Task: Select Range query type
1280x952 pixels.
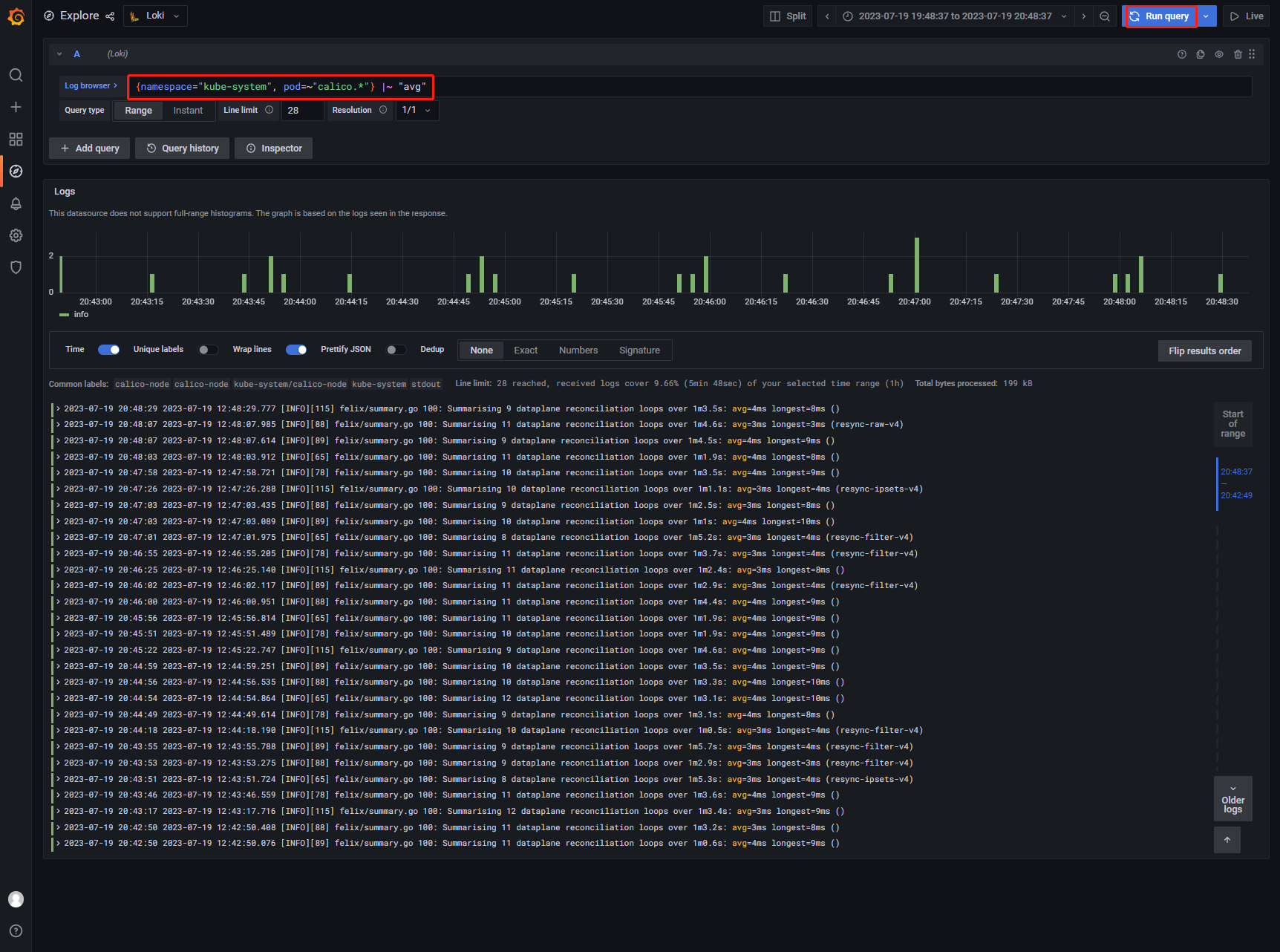Action: (x=138, y=111)
